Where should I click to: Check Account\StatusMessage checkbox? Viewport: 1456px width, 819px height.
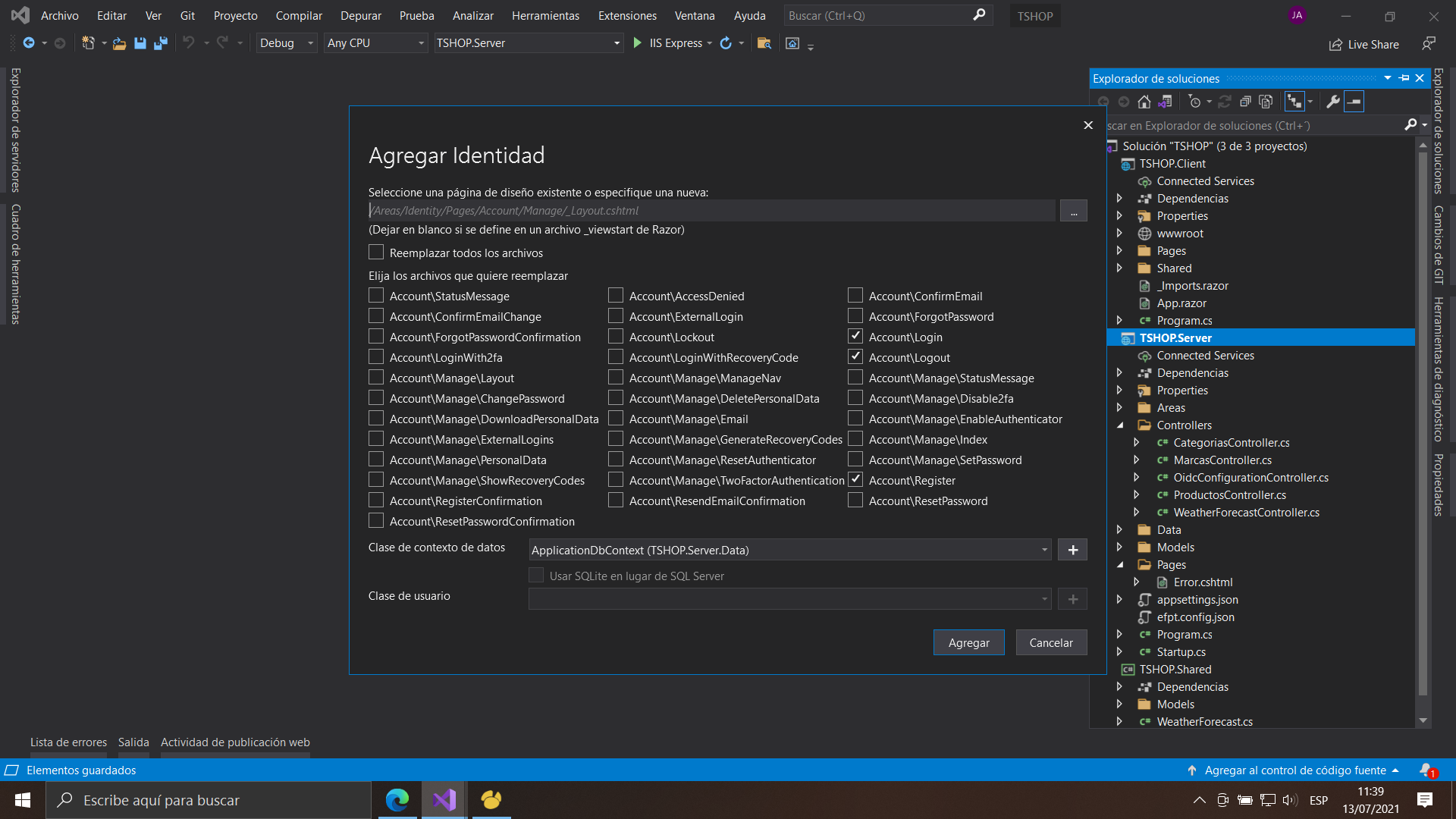(x=376, y=295)
